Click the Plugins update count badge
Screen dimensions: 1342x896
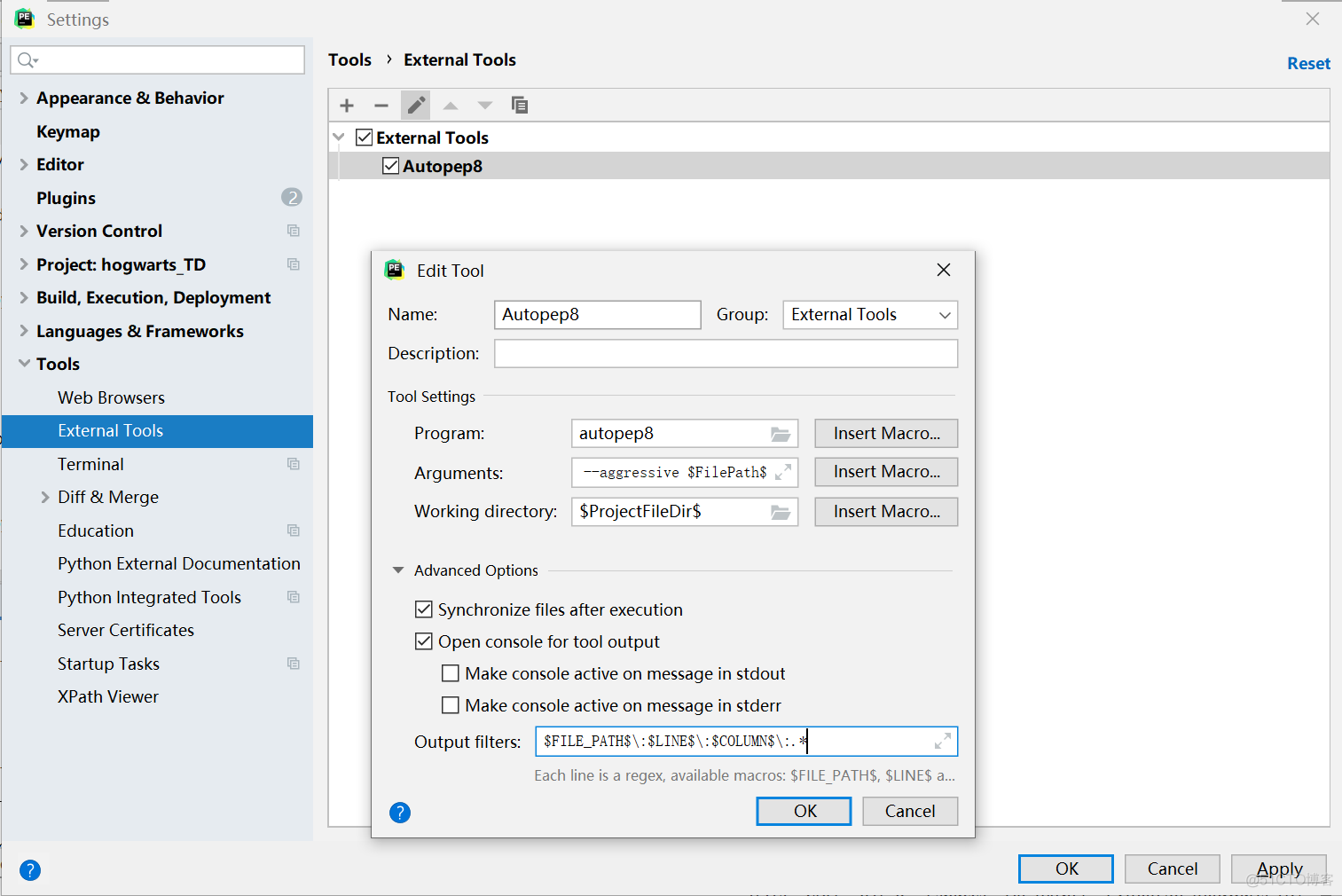click(x=292, y=198)
